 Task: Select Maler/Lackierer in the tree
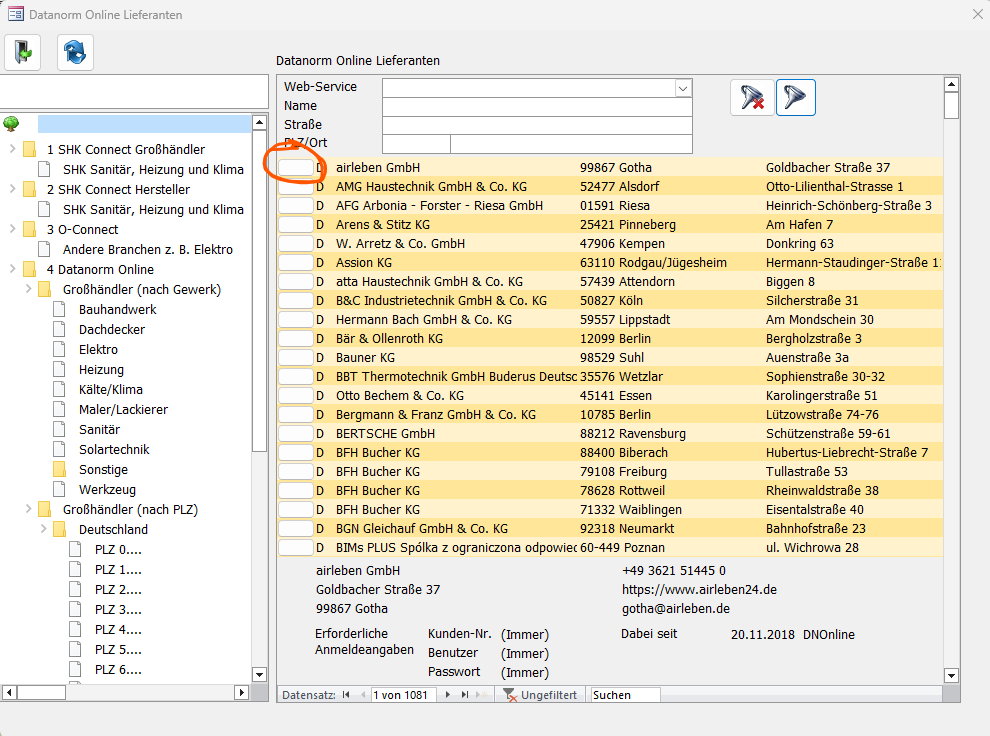[123, 410]
